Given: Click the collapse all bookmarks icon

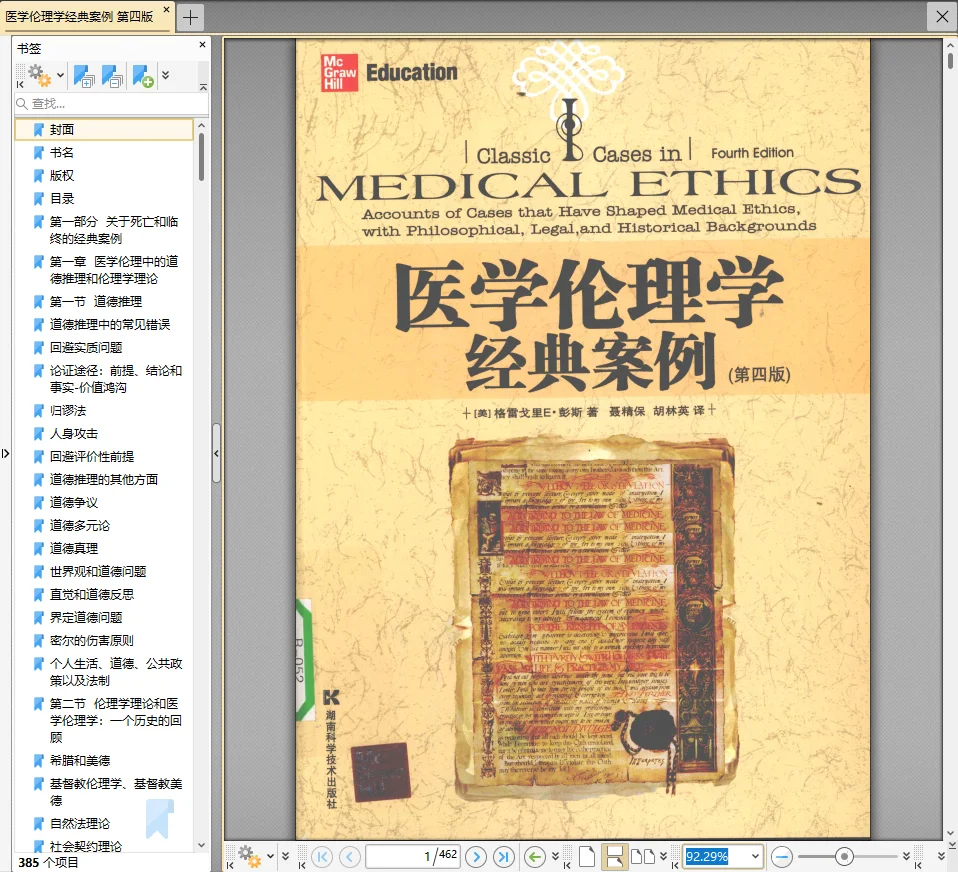Looking at the screenshot, I should (112, 76).
